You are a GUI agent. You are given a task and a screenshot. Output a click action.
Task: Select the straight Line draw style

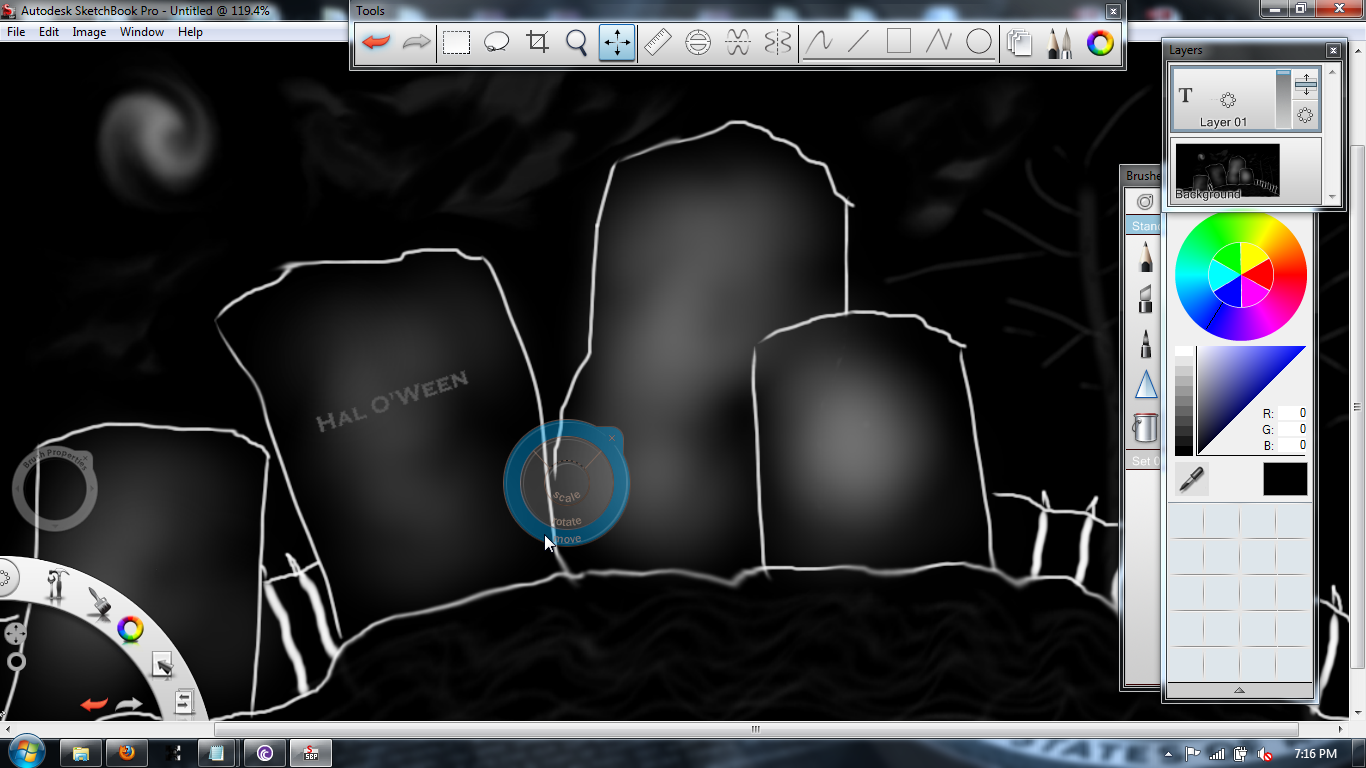click(859, 43)
